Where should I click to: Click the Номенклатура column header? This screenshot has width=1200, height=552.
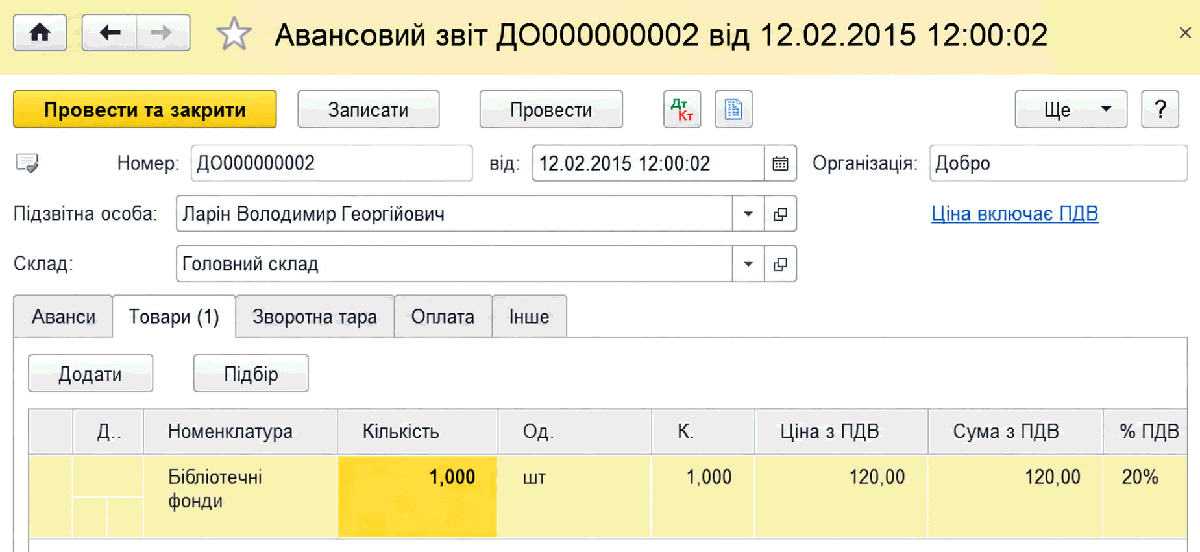click(x=241, y=432)
